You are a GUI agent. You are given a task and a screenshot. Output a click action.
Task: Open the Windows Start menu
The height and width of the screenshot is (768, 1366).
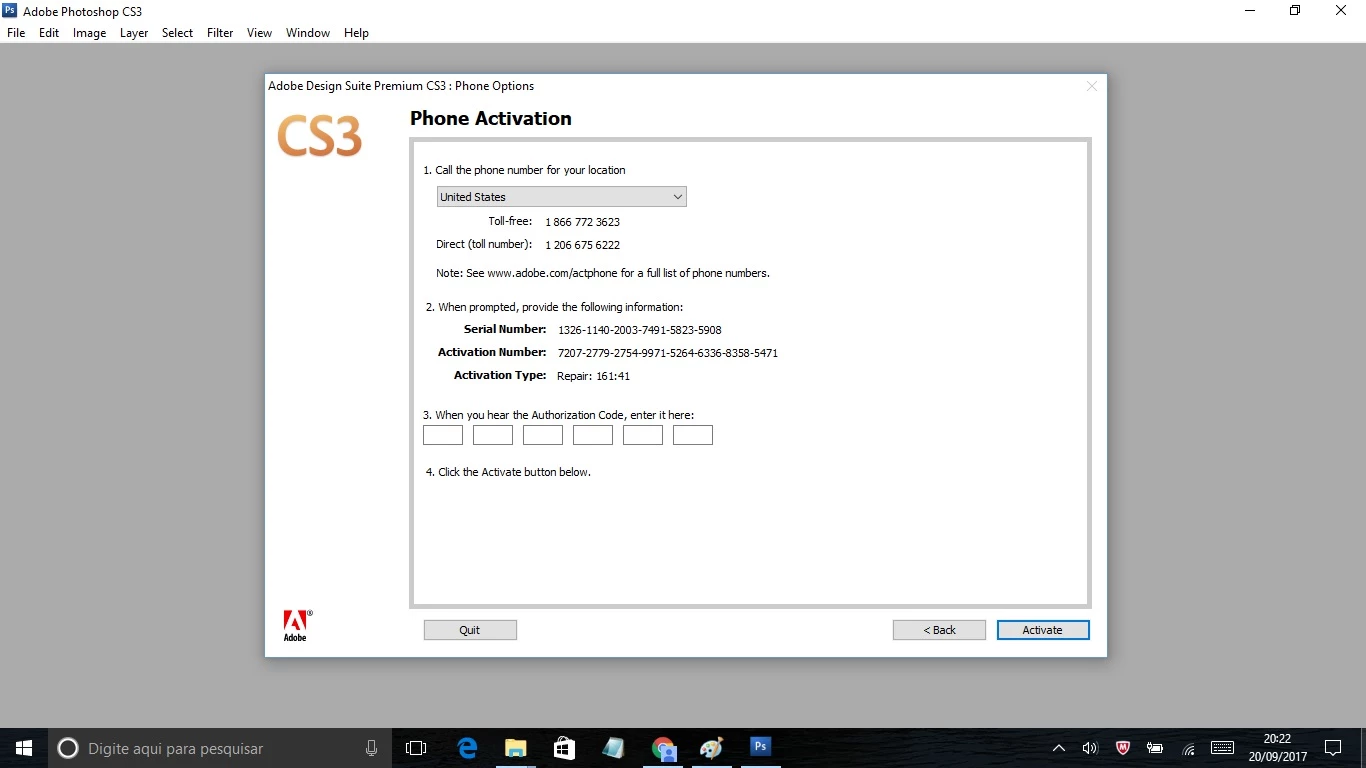pos(24,748)
